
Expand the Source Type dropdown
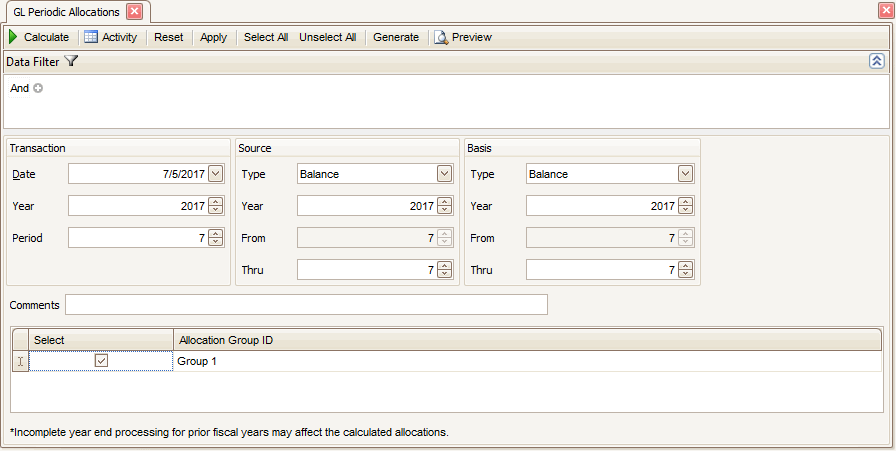tap(444, 174)
